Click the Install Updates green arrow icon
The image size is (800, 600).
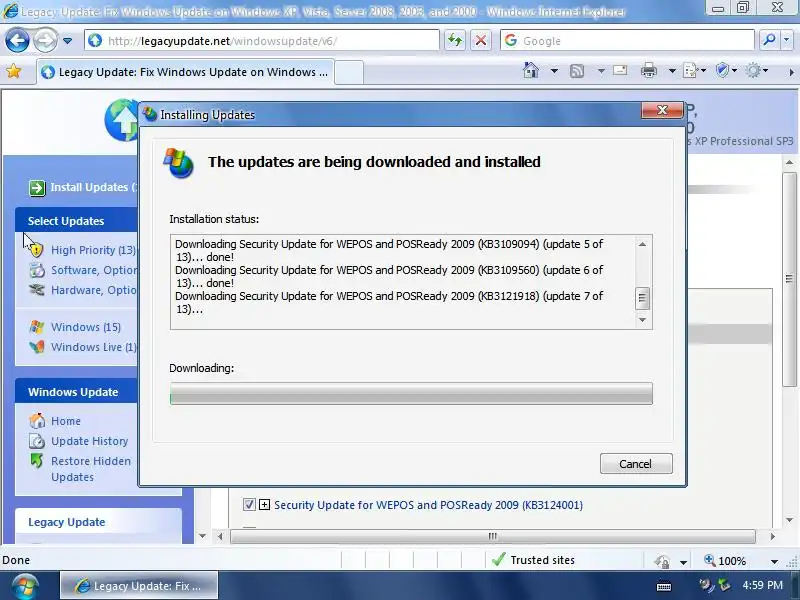[37, 188]
